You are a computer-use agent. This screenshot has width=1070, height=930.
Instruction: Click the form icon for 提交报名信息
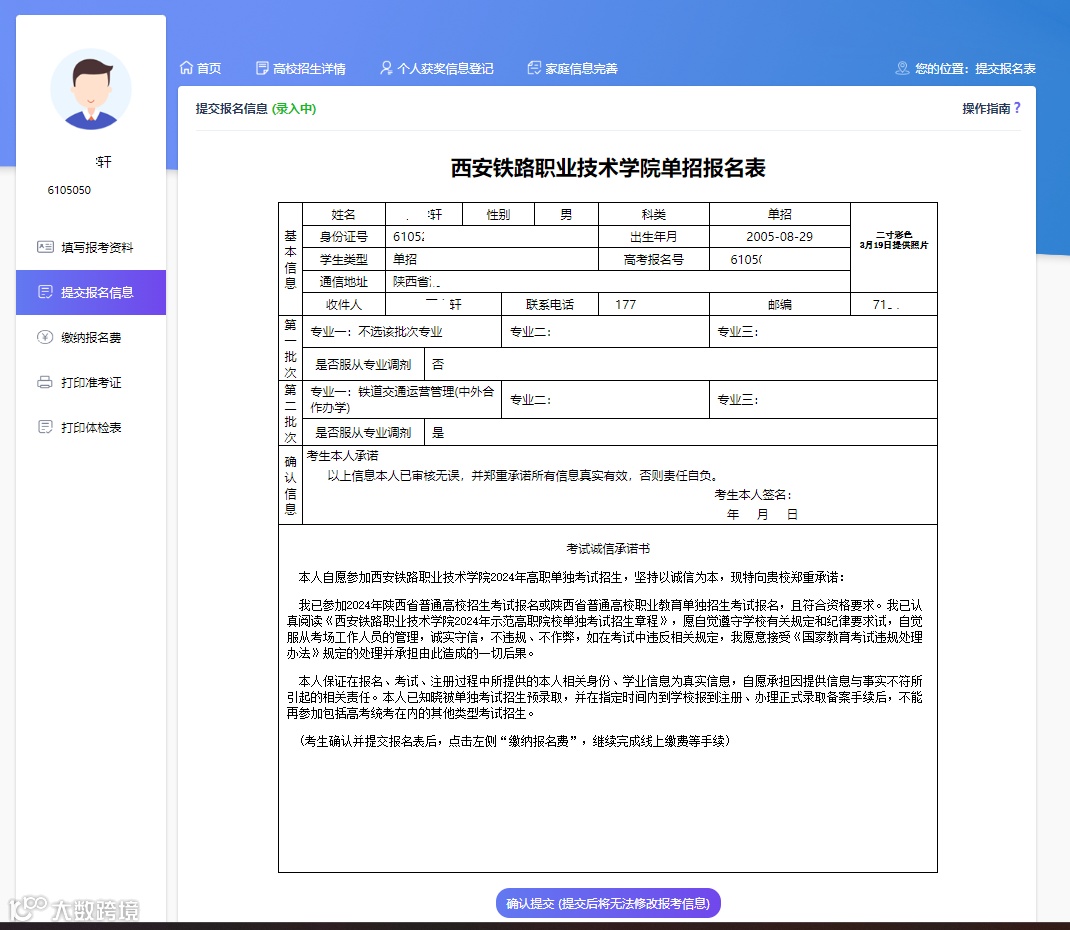[x=45, y=292]
